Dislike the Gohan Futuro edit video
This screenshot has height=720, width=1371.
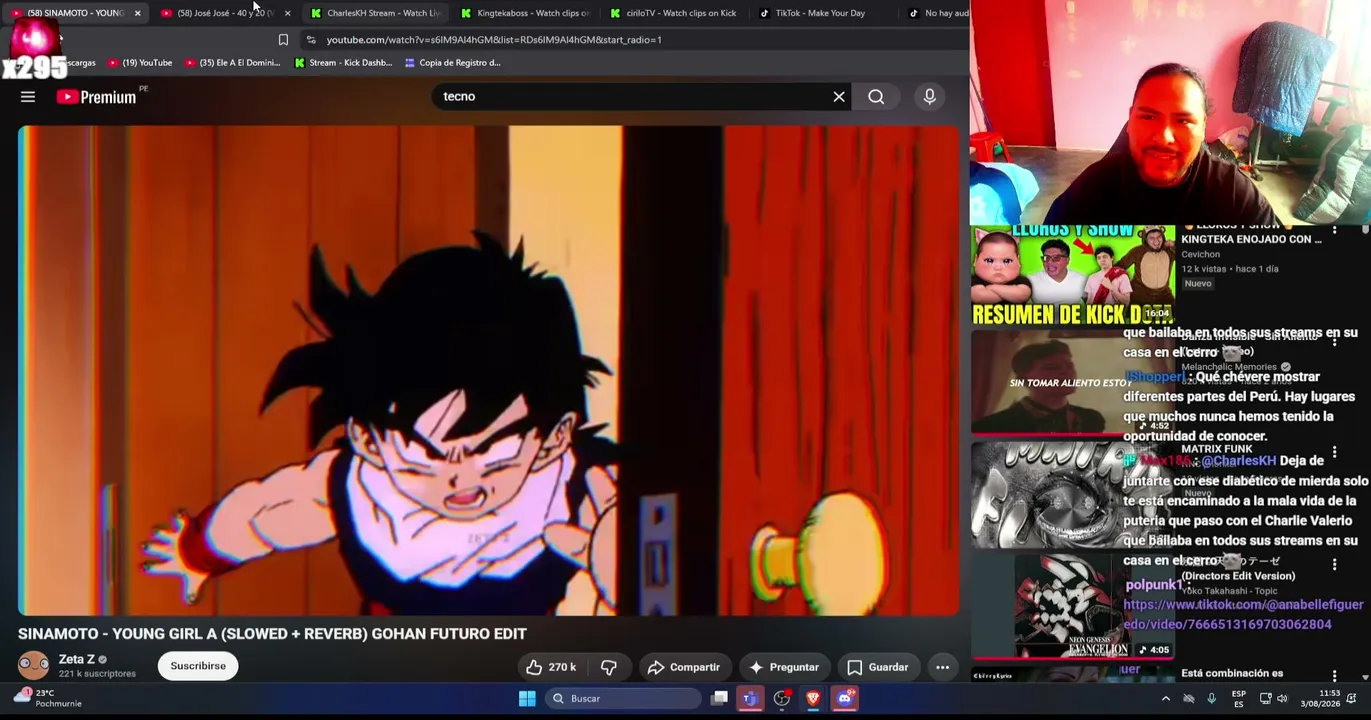coord(608,667)
